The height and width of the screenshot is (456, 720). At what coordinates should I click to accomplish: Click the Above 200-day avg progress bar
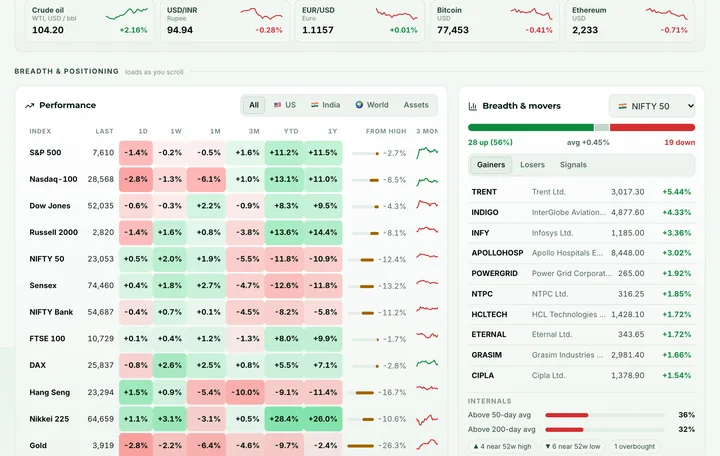[605, 430]
